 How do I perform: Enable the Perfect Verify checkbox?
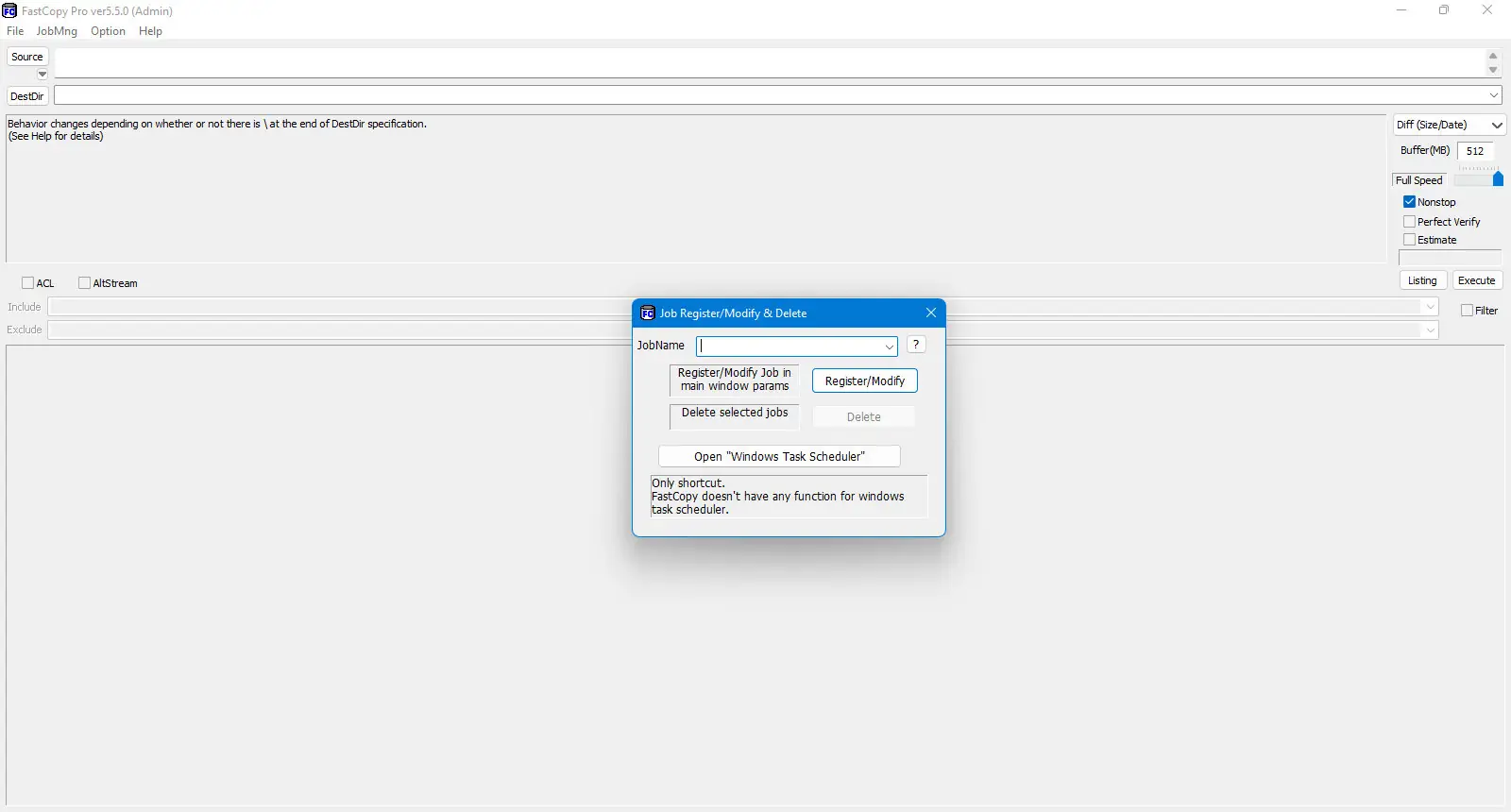pos(1409,222)
